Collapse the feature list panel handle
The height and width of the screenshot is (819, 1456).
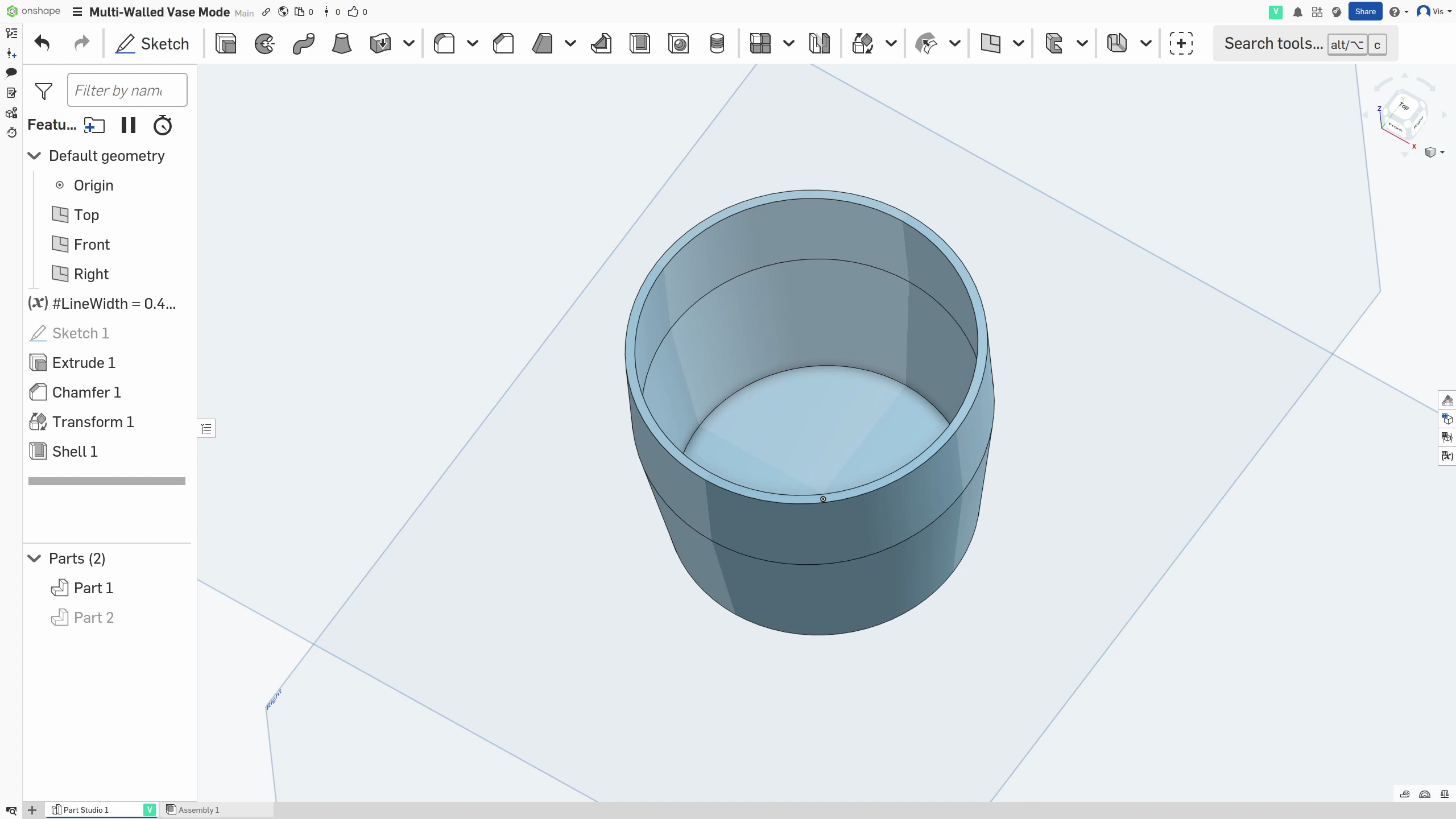[x=206, y=428]
